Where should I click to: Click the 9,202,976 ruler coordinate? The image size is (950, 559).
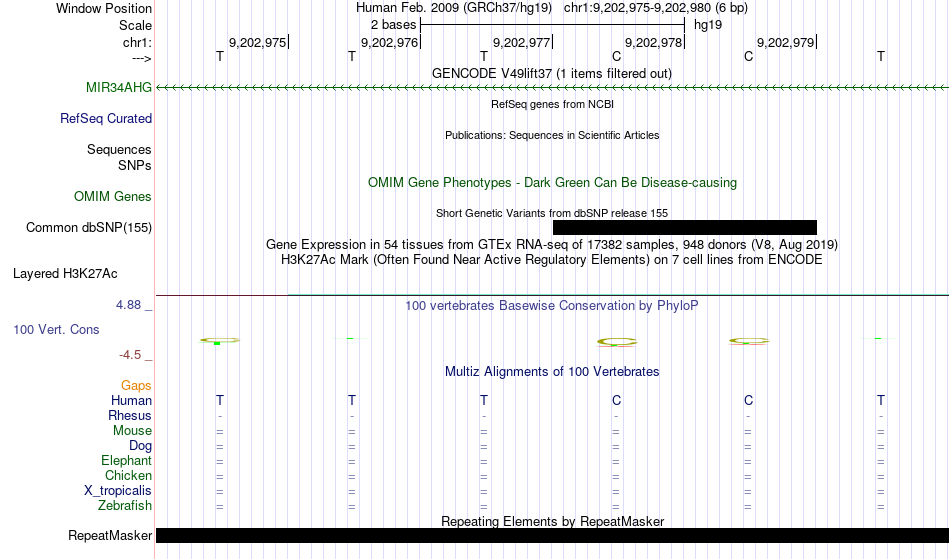[390, 42]
